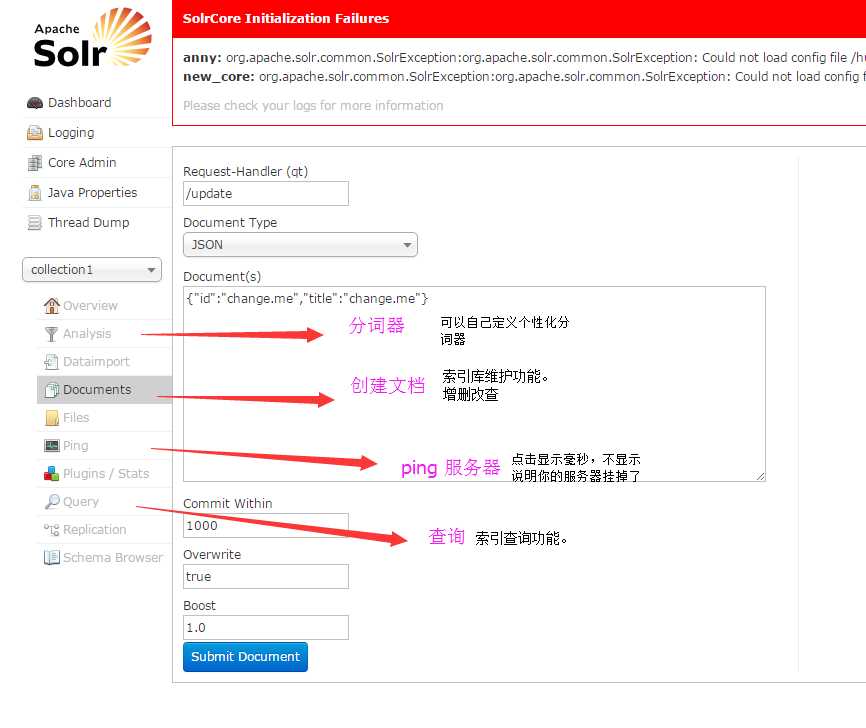Click the Query magnifier icon
Screen dimensions: 866x728
click(x=52, y=502)
